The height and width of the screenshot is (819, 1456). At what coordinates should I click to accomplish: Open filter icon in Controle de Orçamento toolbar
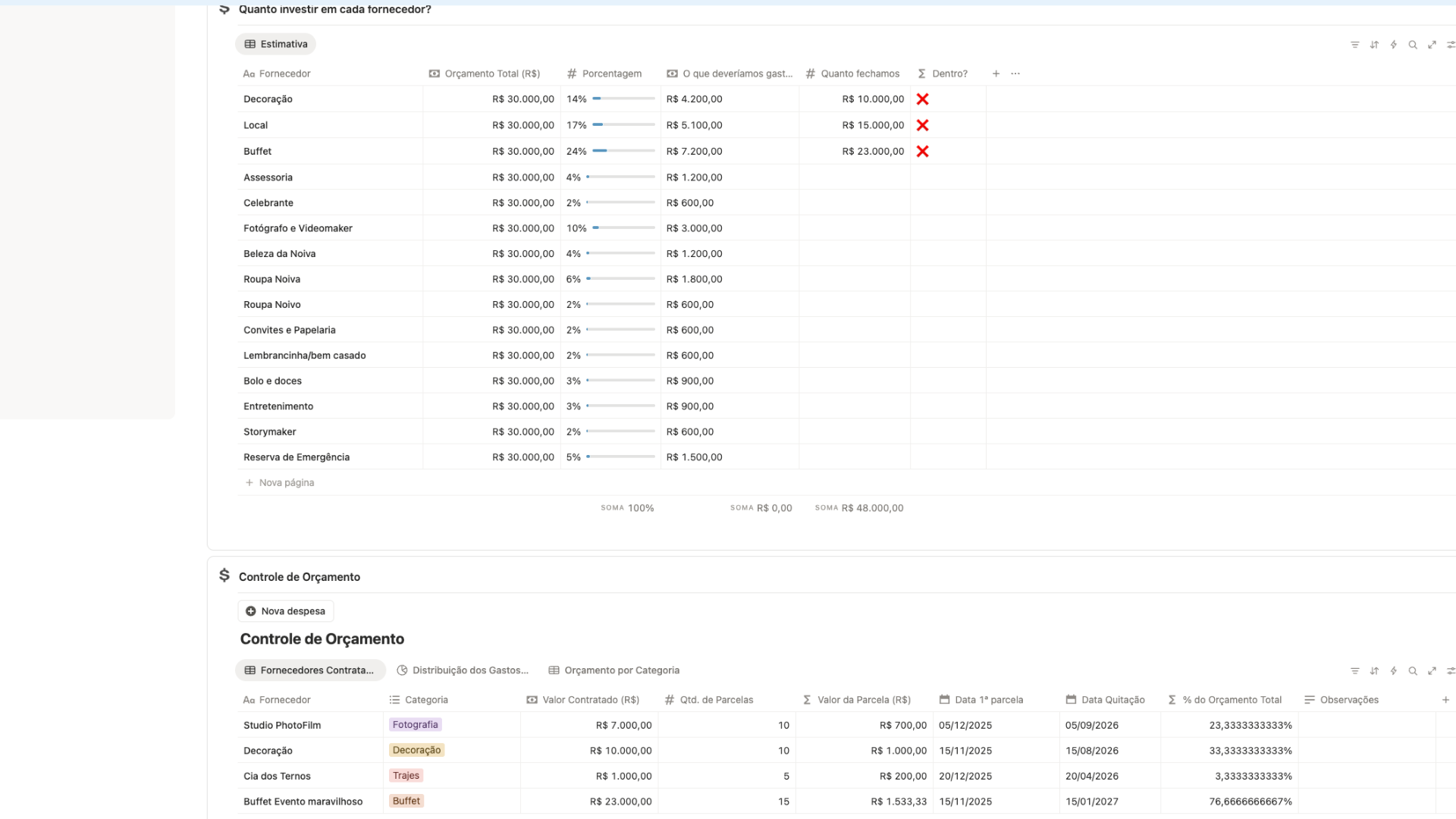[1354, 671]
